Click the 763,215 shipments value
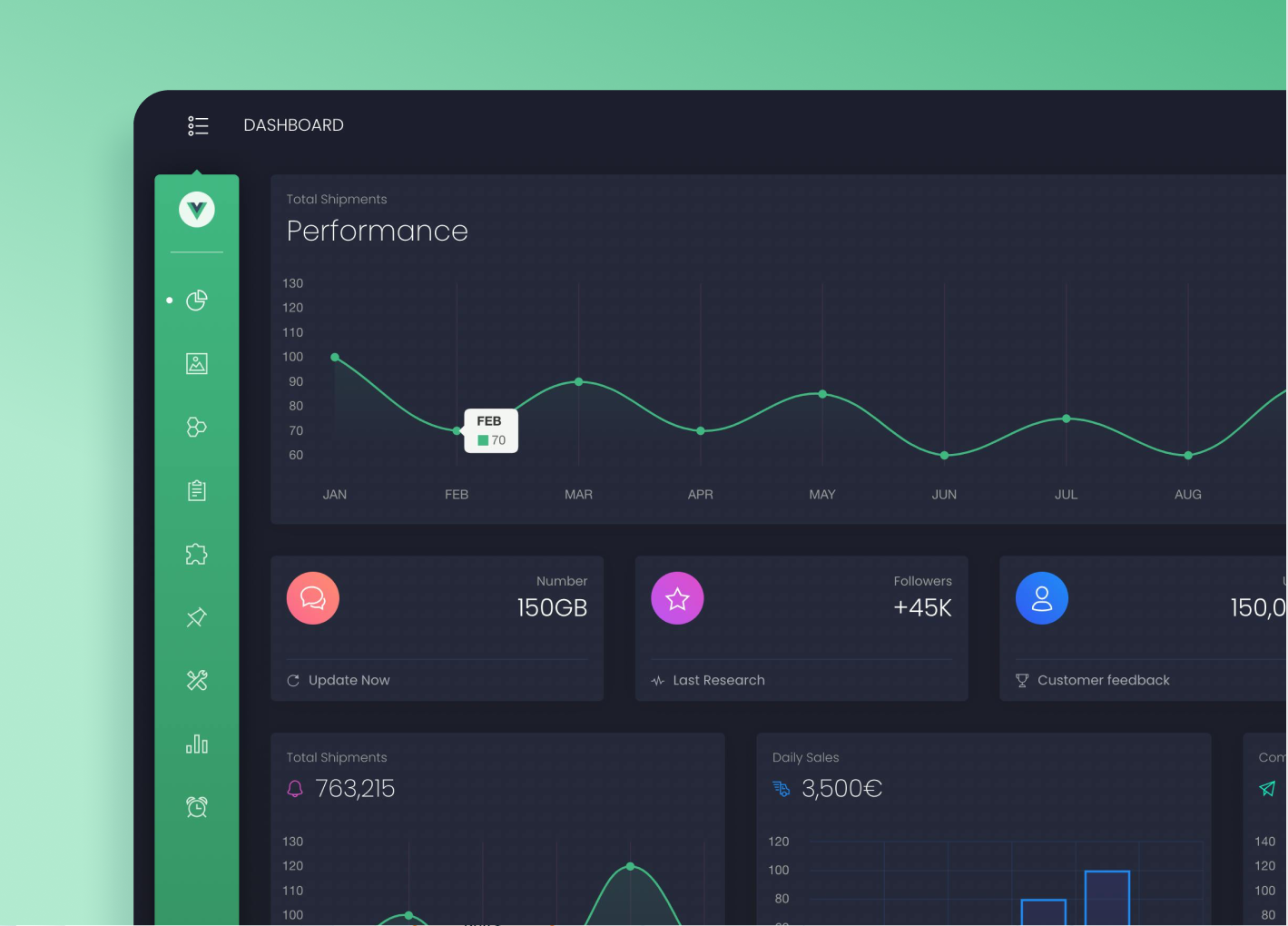 (x=355, y=789)
